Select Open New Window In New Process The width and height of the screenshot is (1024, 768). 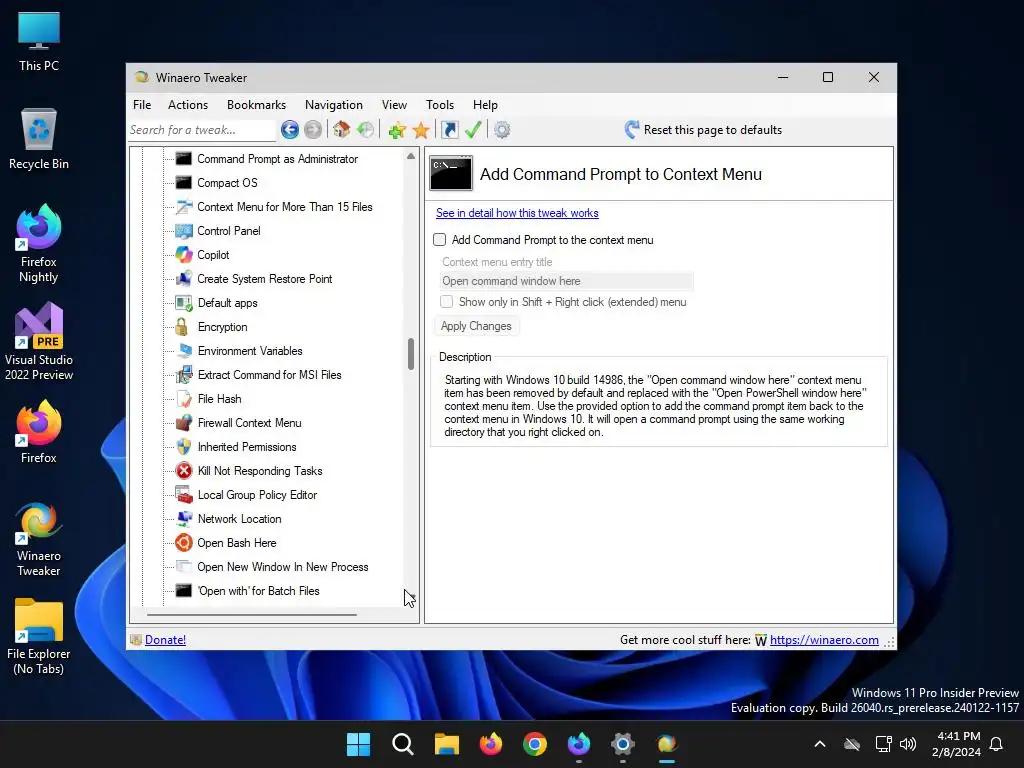pyautogui.click(x=283, y=567)
